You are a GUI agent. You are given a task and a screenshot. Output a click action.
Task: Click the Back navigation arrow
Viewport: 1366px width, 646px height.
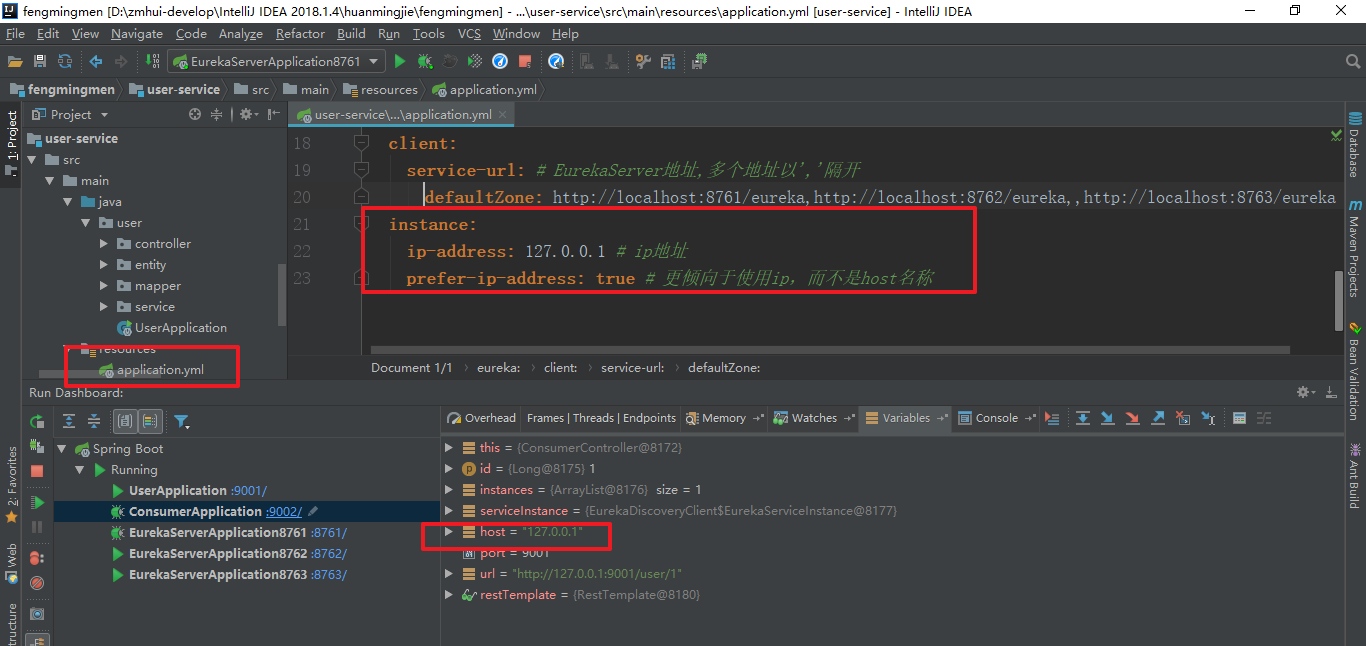(96, 61)
